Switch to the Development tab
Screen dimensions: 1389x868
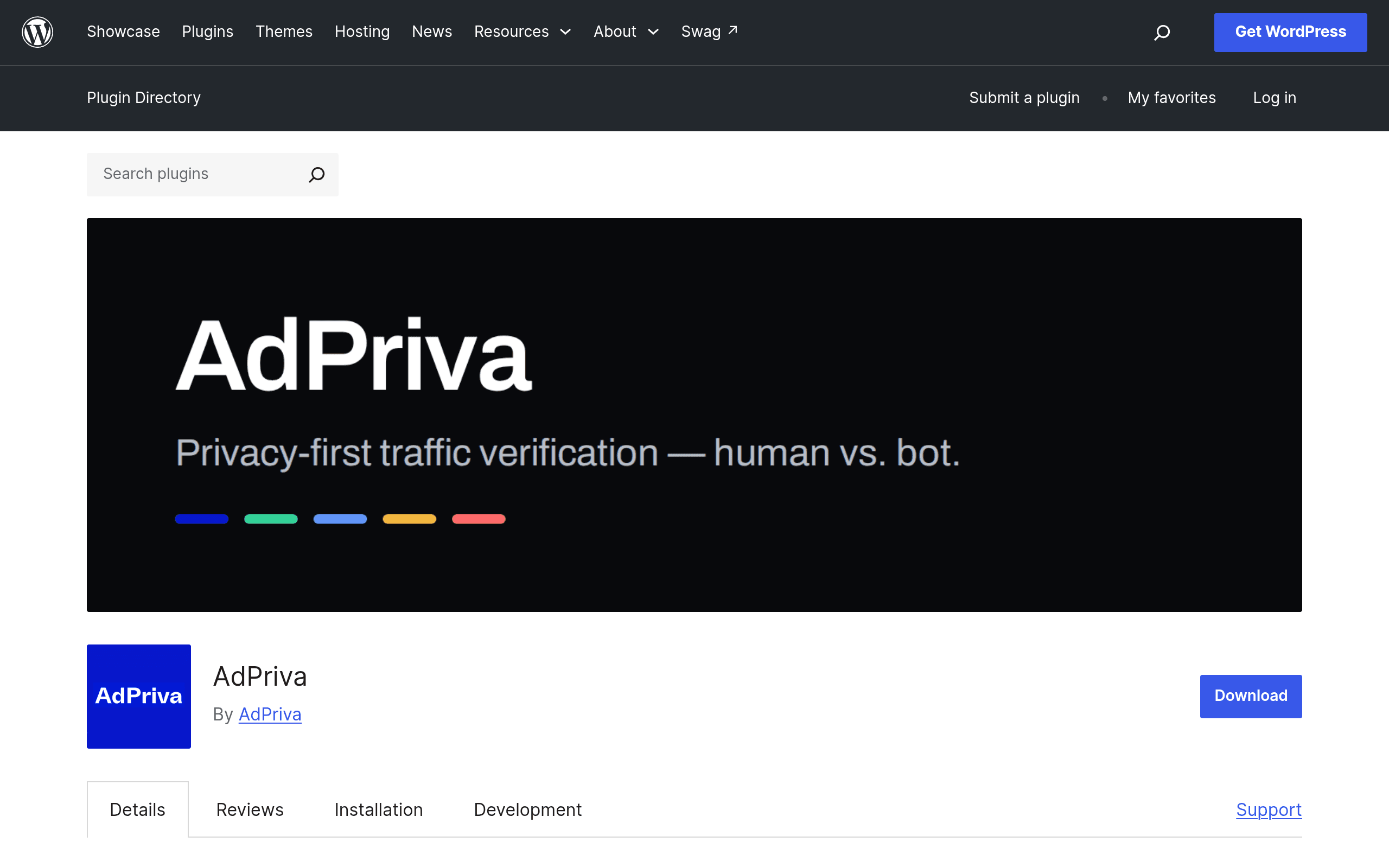527,809
